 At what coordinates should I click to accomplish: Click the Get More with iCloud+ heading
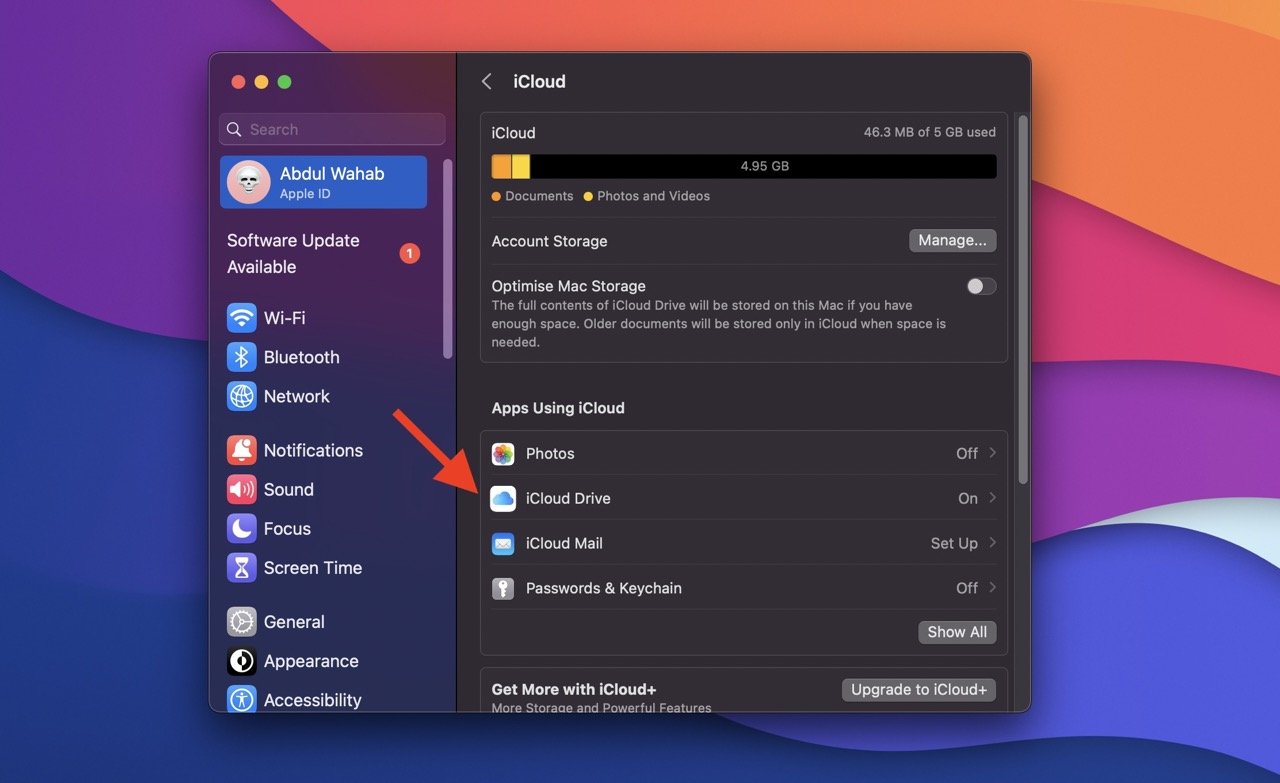tap(574, 690)
